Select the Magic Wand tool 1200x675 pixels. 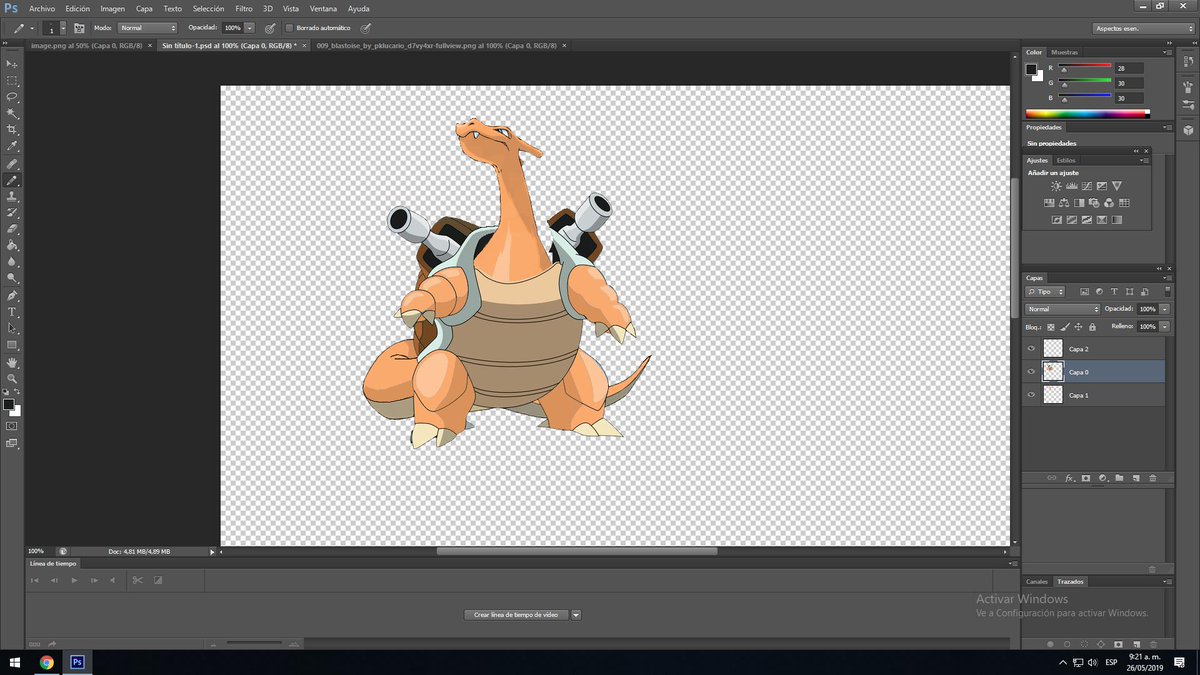point(12,113)
